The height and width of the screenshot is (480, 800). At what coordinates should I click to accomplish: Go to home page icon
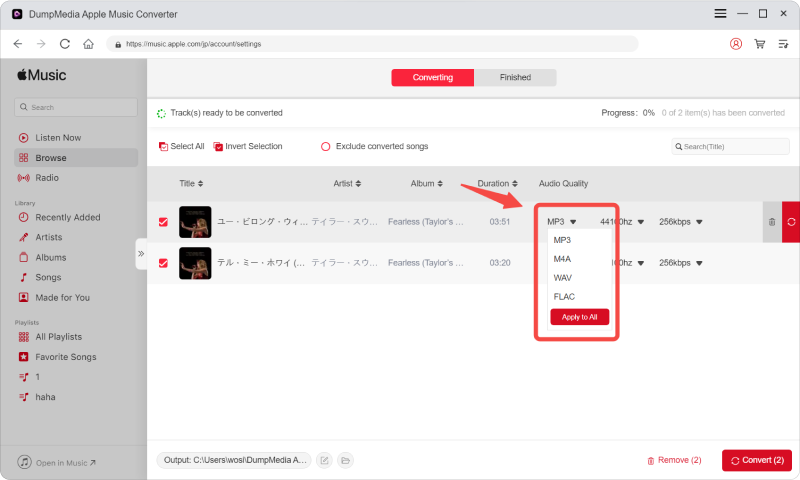pos(89,44)
